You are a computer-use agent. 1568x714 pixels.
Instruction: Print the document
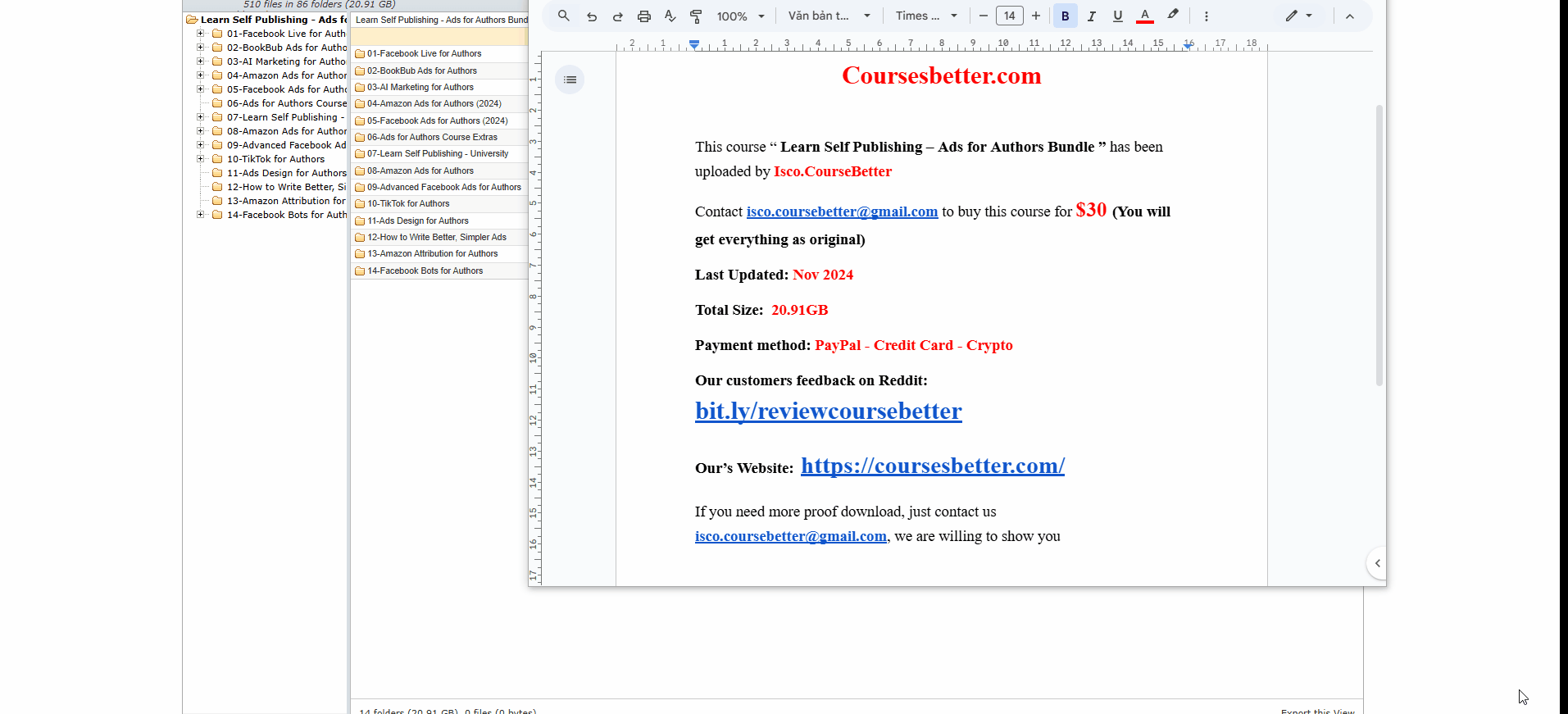(x=644, y=16)
